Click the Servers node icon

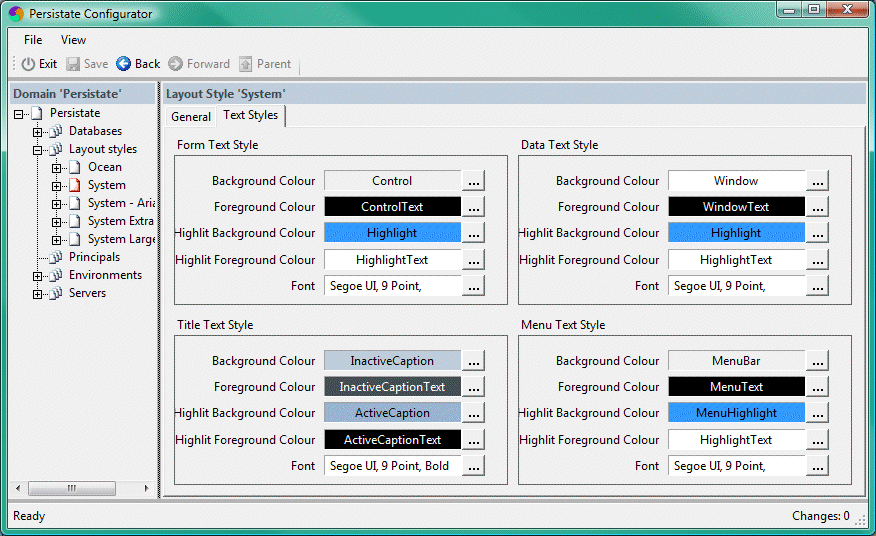55,293
